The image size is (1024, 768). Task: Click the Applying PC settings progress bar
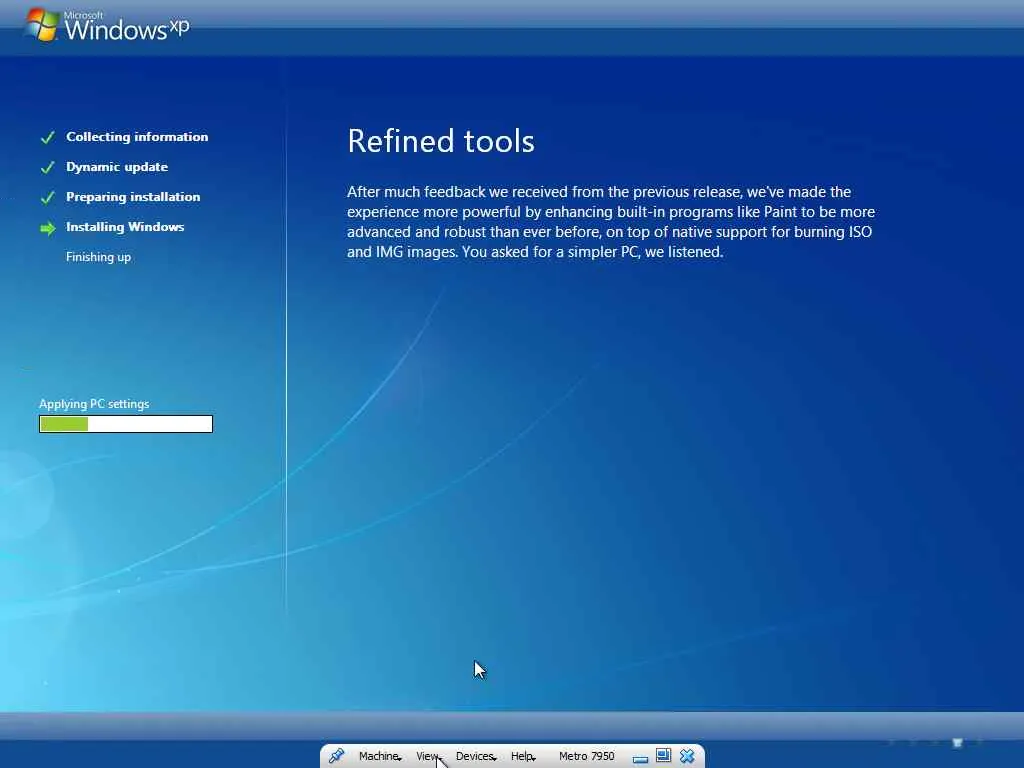(x=126, y=424)
